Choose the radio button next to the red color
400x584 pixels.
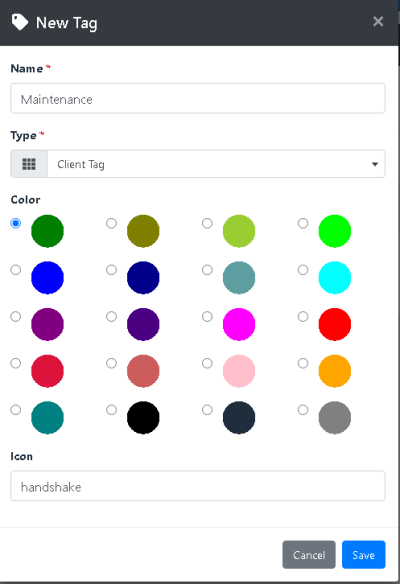point(303,317)
